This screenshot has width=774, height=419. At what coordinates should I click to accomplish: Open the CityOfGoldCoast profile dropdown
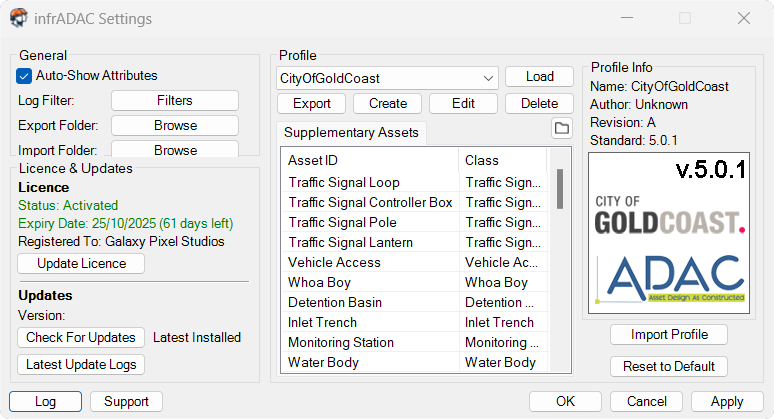tap(387, 78)
